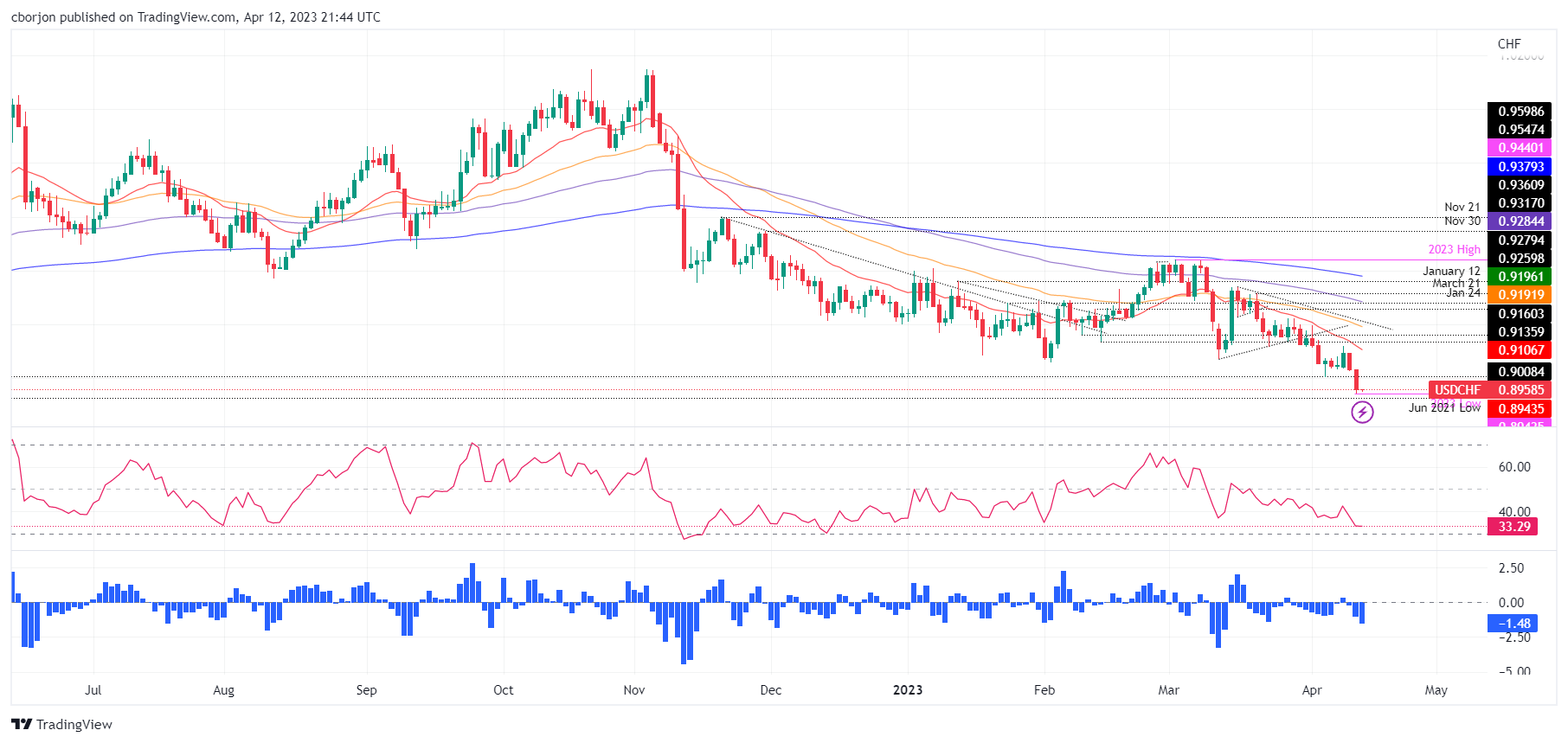Click the 0.93170 price label
Image resolution: width=1568 pixels, height=743 pixels.
coord(1520,203)
